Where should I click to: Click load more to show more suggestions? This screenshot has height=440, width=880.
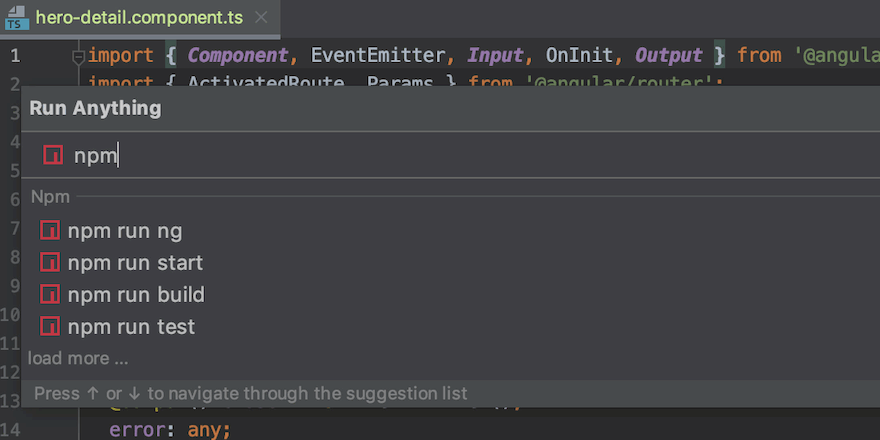coord(78,359)
